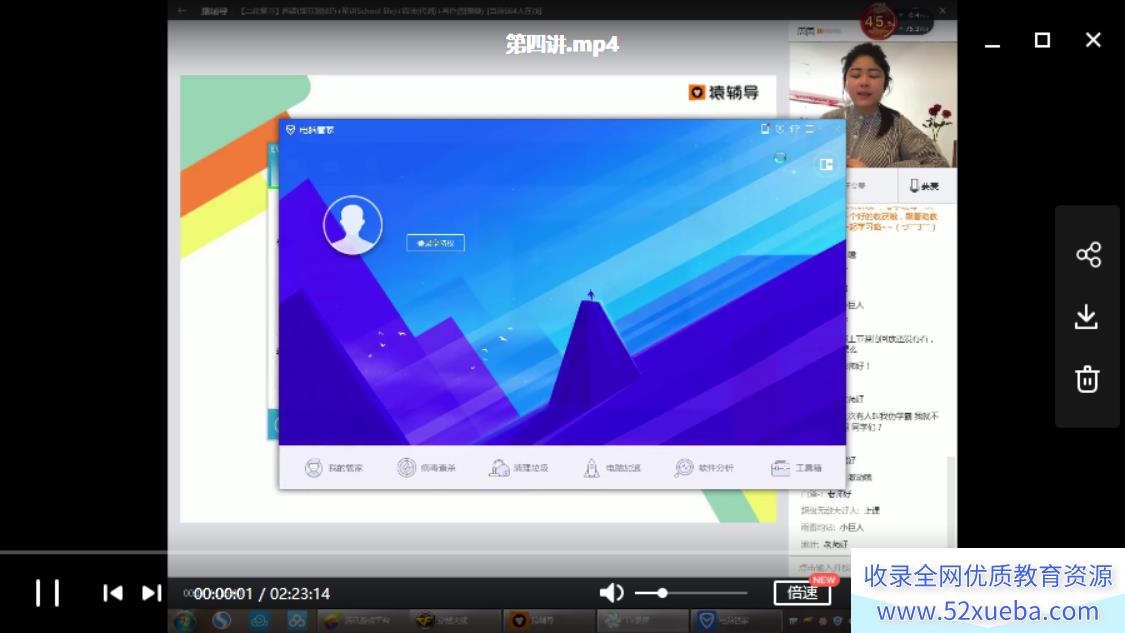Pause the video playback

point(47,593)
